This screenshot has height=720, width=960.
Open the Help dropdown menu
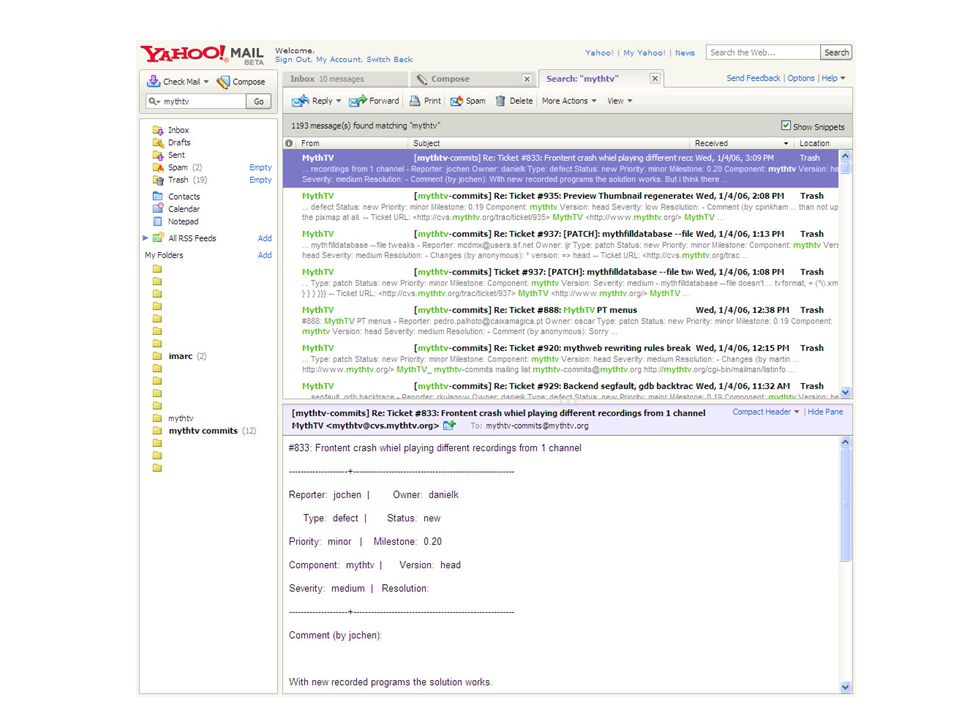[833, 78]
